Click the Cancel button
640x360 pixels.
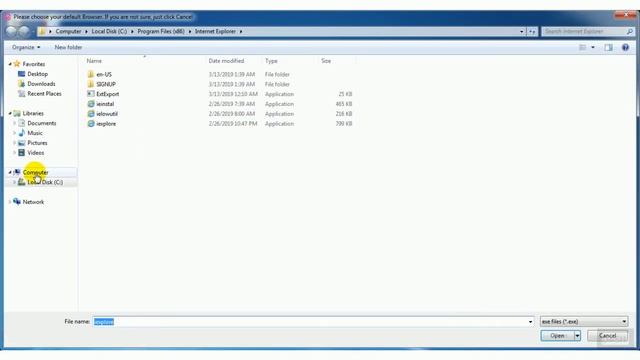click(607, 336)
